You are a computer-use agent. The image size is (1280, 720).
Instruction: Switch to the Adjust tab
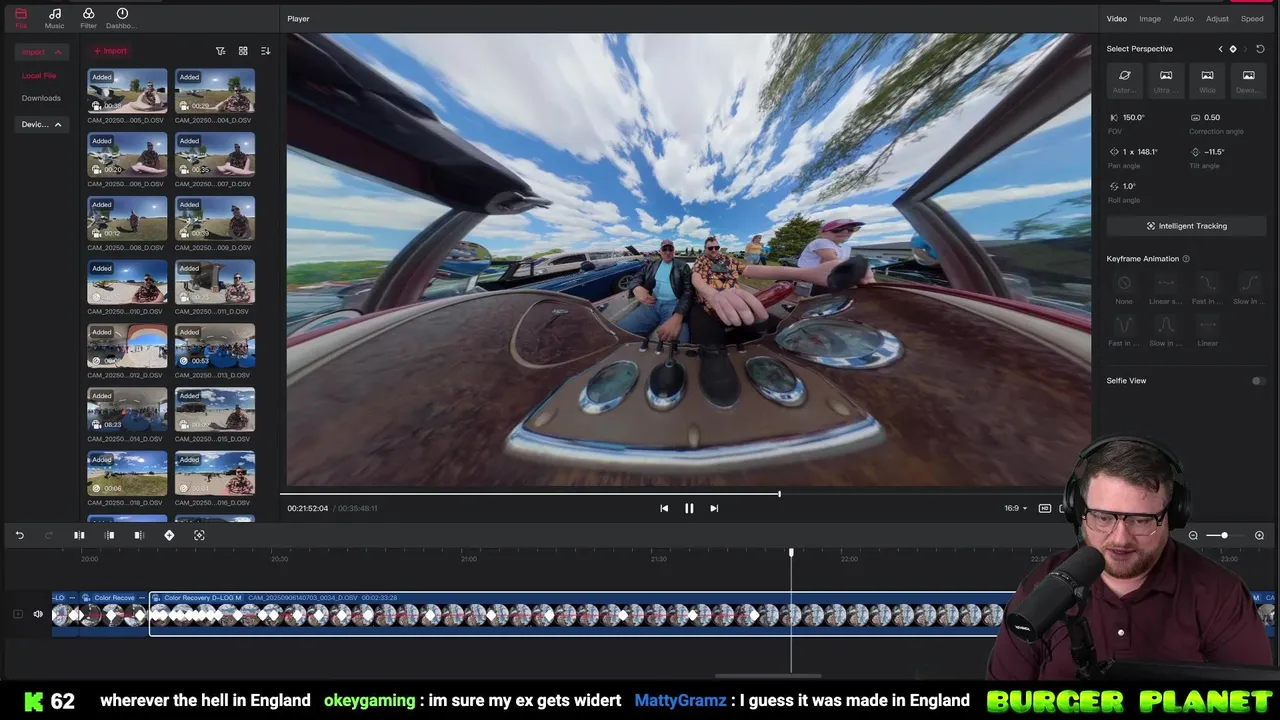(1217, 19)
